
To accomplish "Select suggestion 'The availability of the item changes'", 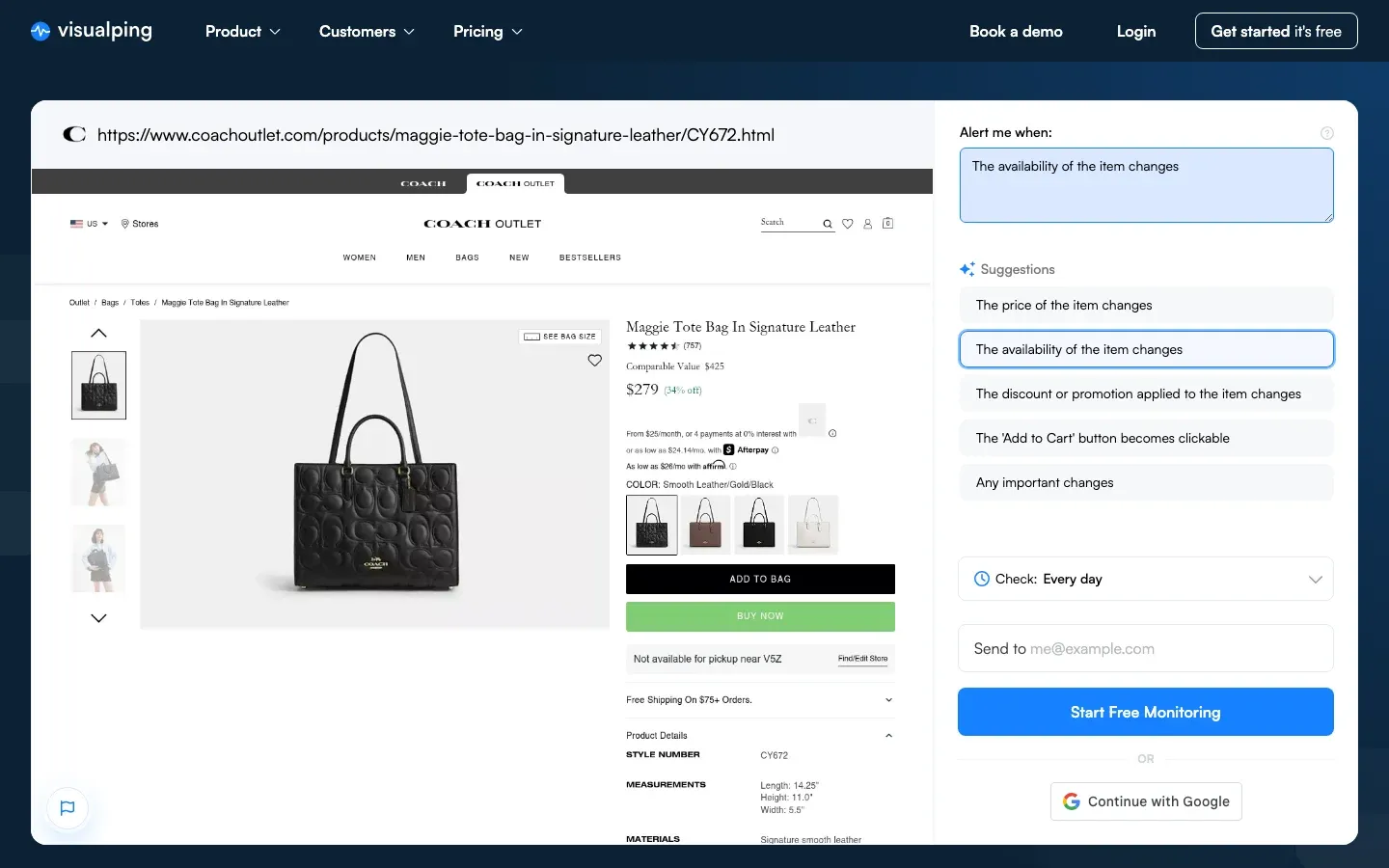I will click(x=1147, y=349).
